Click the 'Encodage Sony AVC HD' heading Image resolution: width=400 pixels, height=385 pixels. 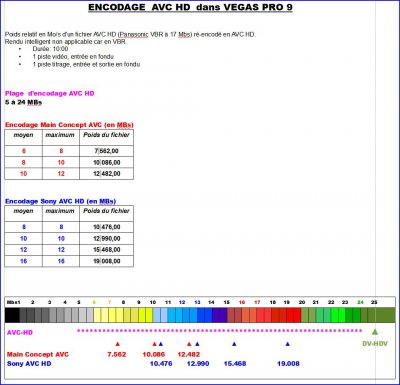point(60,201)
